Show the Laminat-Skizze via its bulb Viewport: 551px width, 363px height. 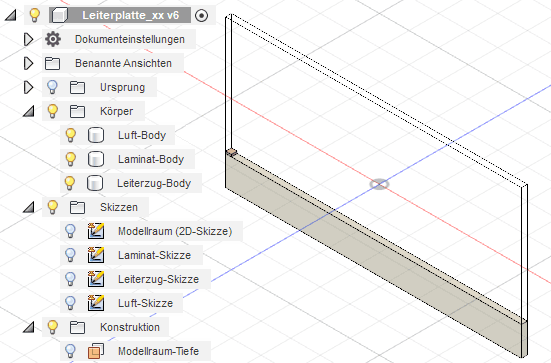pyautogui.click(x=71, y=255)
